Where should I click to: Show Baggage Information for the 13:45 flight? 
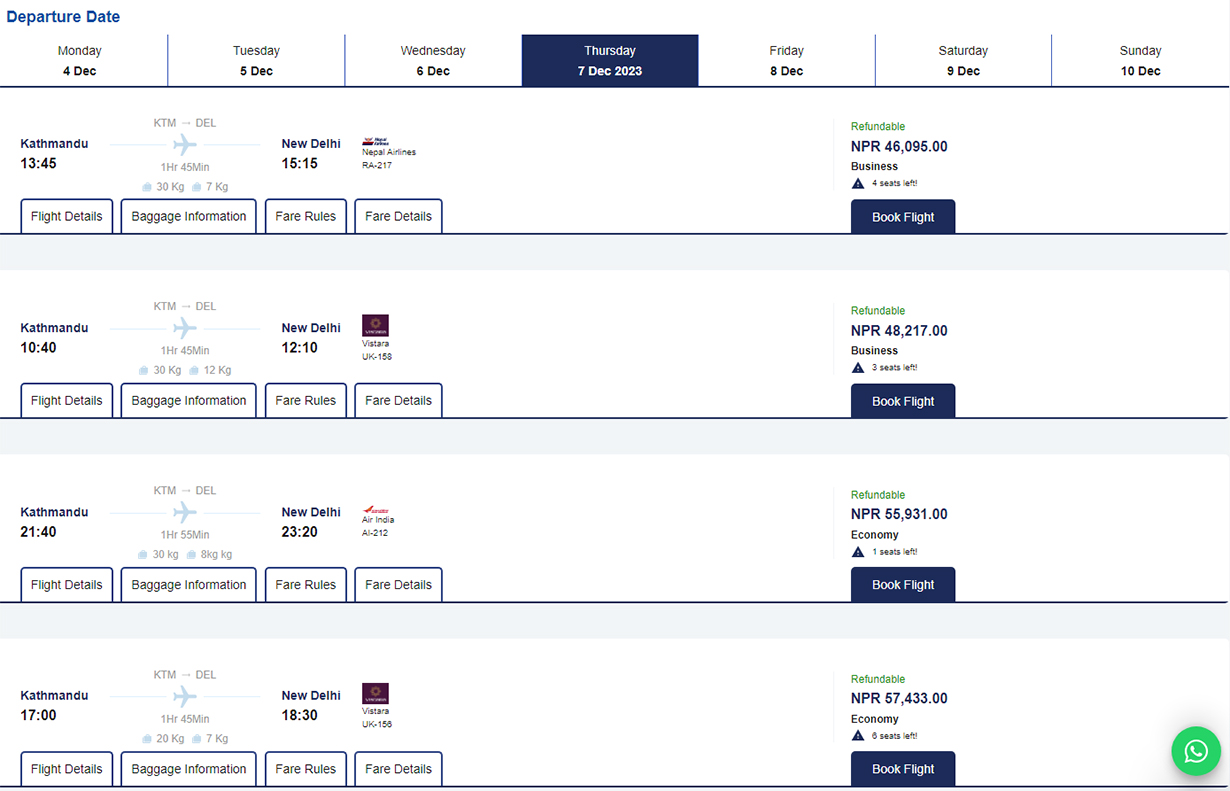(x=189, y=217)
